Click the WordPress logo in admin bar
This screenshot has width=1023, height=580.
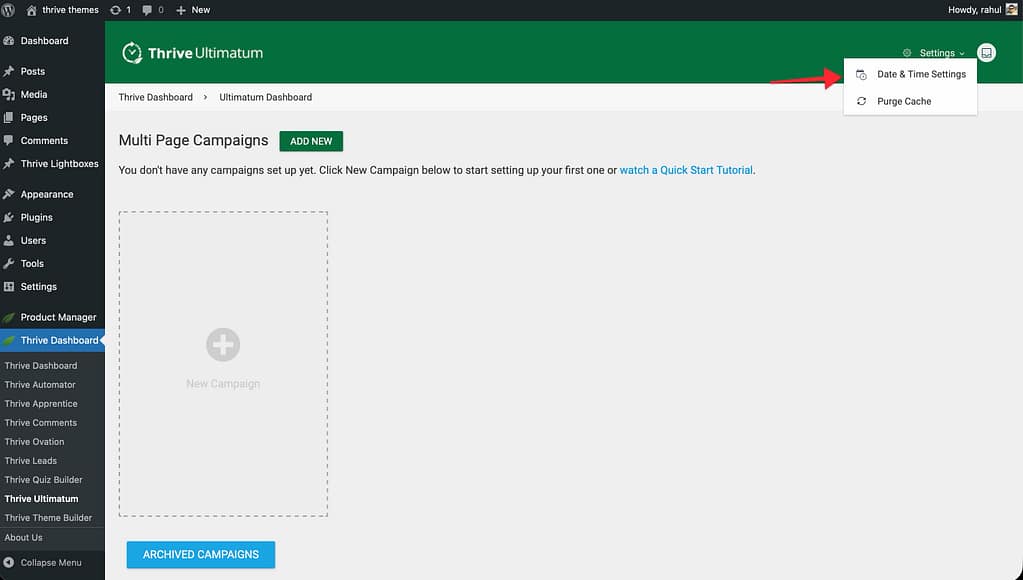(9, 10)
